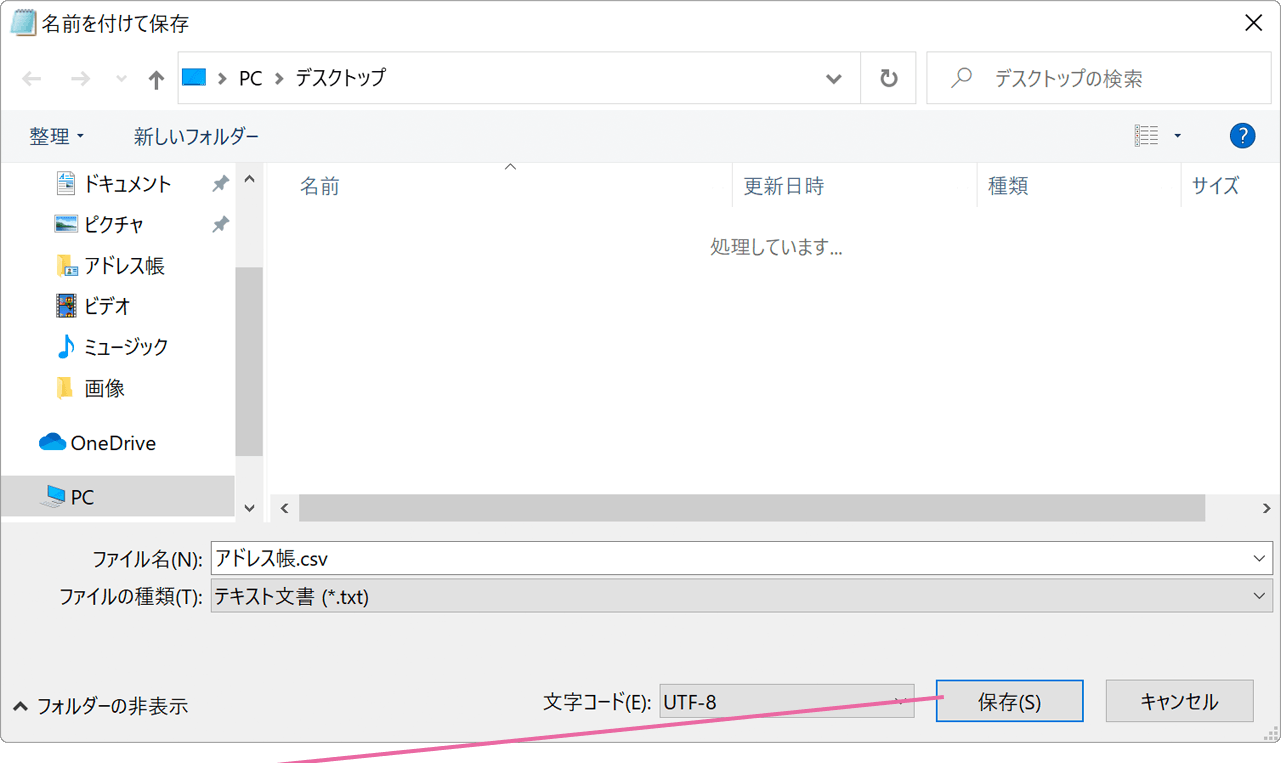
Task: Sort by the 名前 column header
Action: pyautogui.click(x=320, y=186)
